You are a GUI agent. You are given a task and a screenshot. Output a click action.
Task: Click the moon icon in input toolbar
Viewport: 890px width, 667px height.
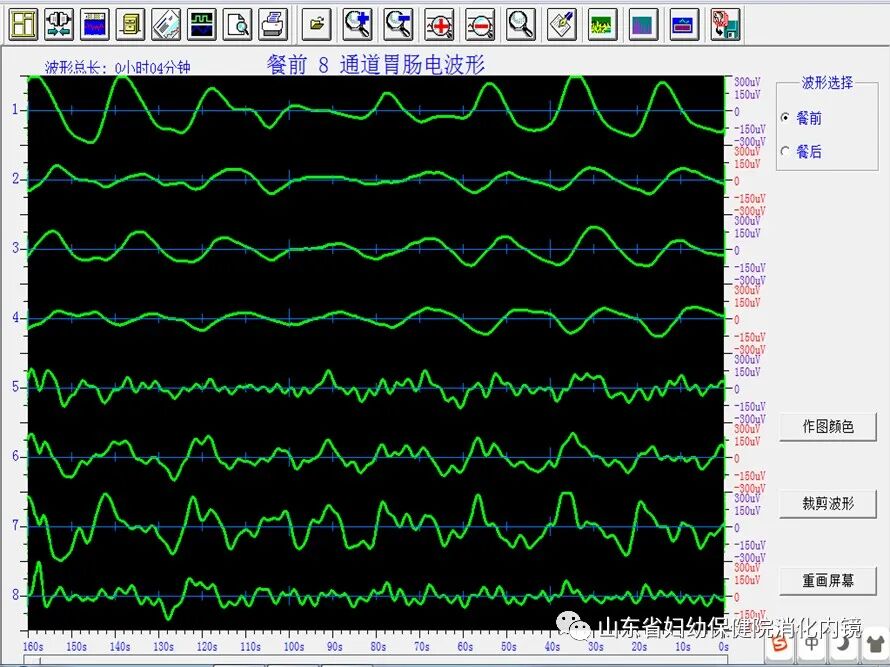point(845,644)
